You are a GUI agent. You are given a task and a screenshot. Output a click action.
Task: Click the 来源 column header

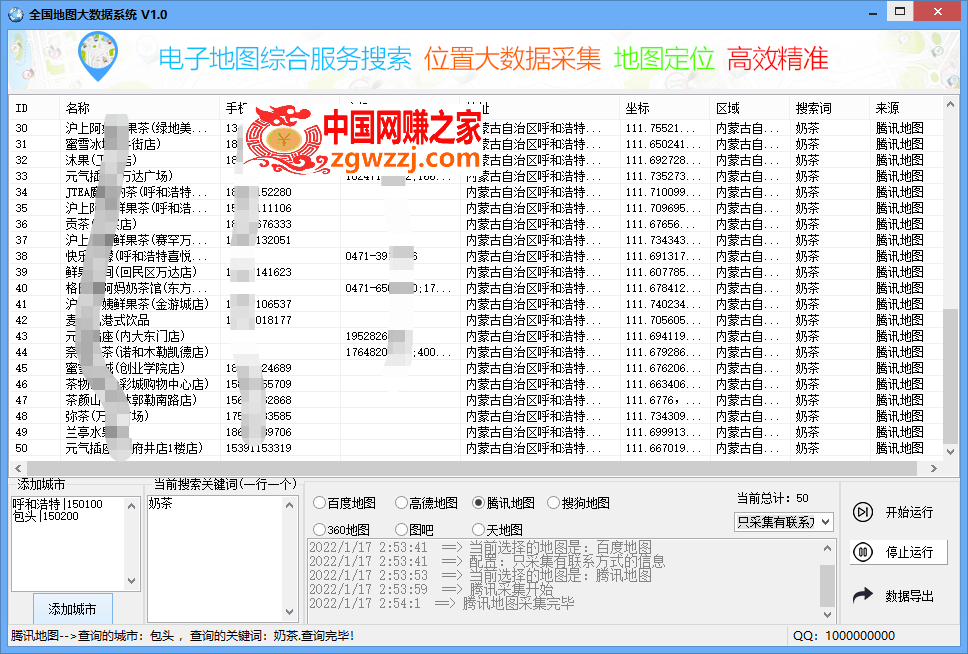(906, 108)
